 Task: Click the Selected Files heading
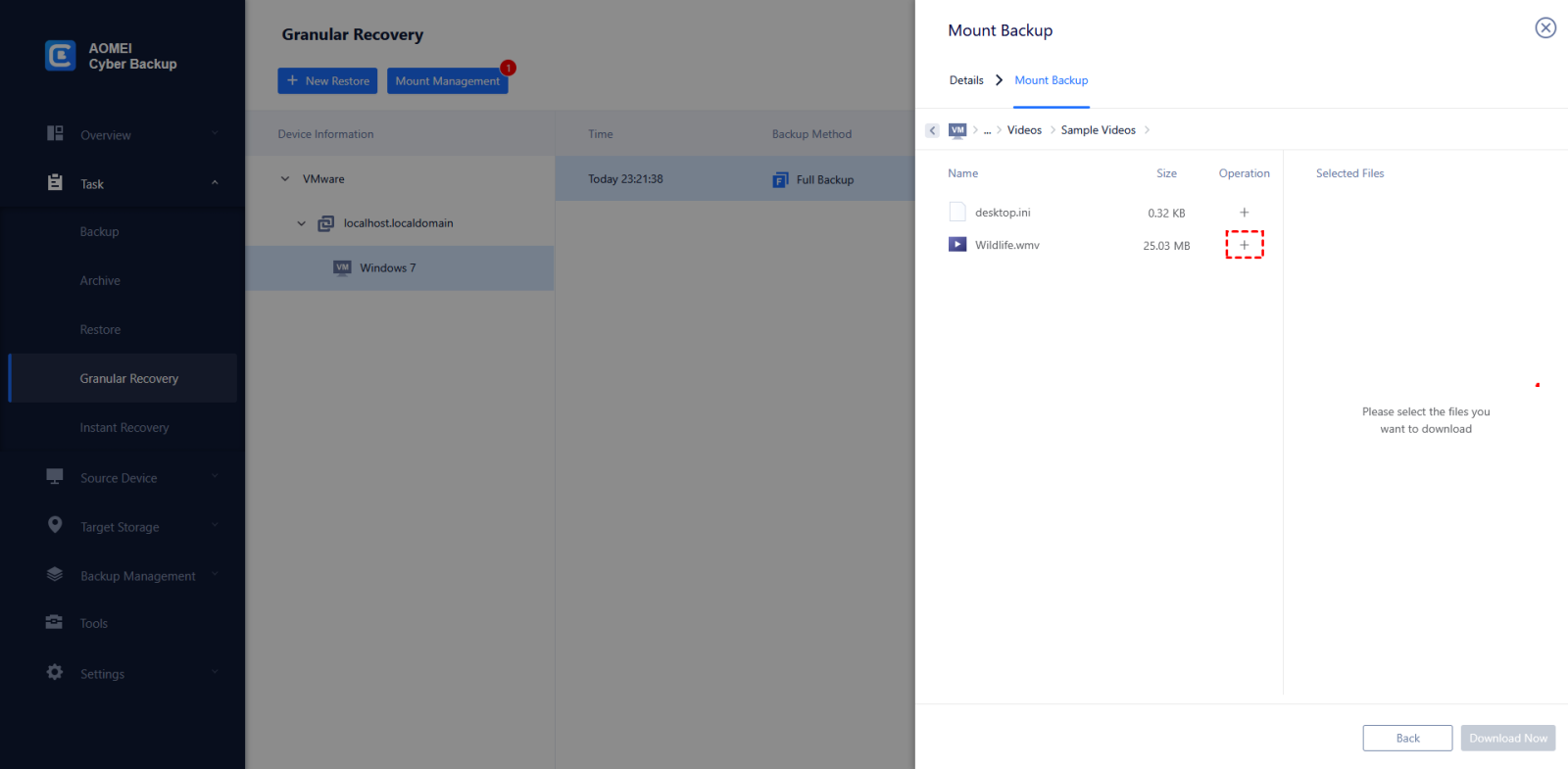(x=1349, y=173)
